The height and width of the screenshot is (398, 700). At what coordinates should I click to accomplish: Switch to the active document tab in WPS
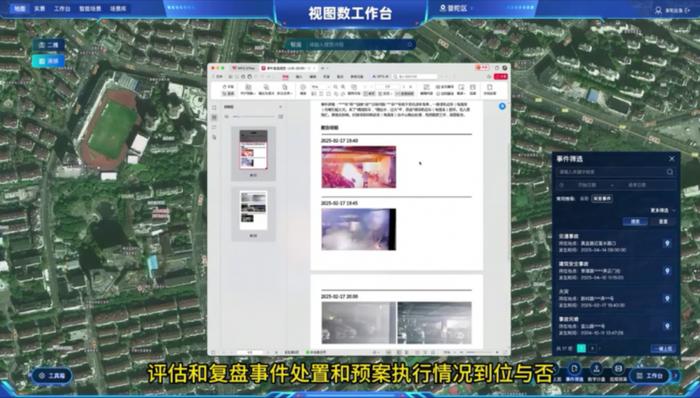[x=288, y=68]
